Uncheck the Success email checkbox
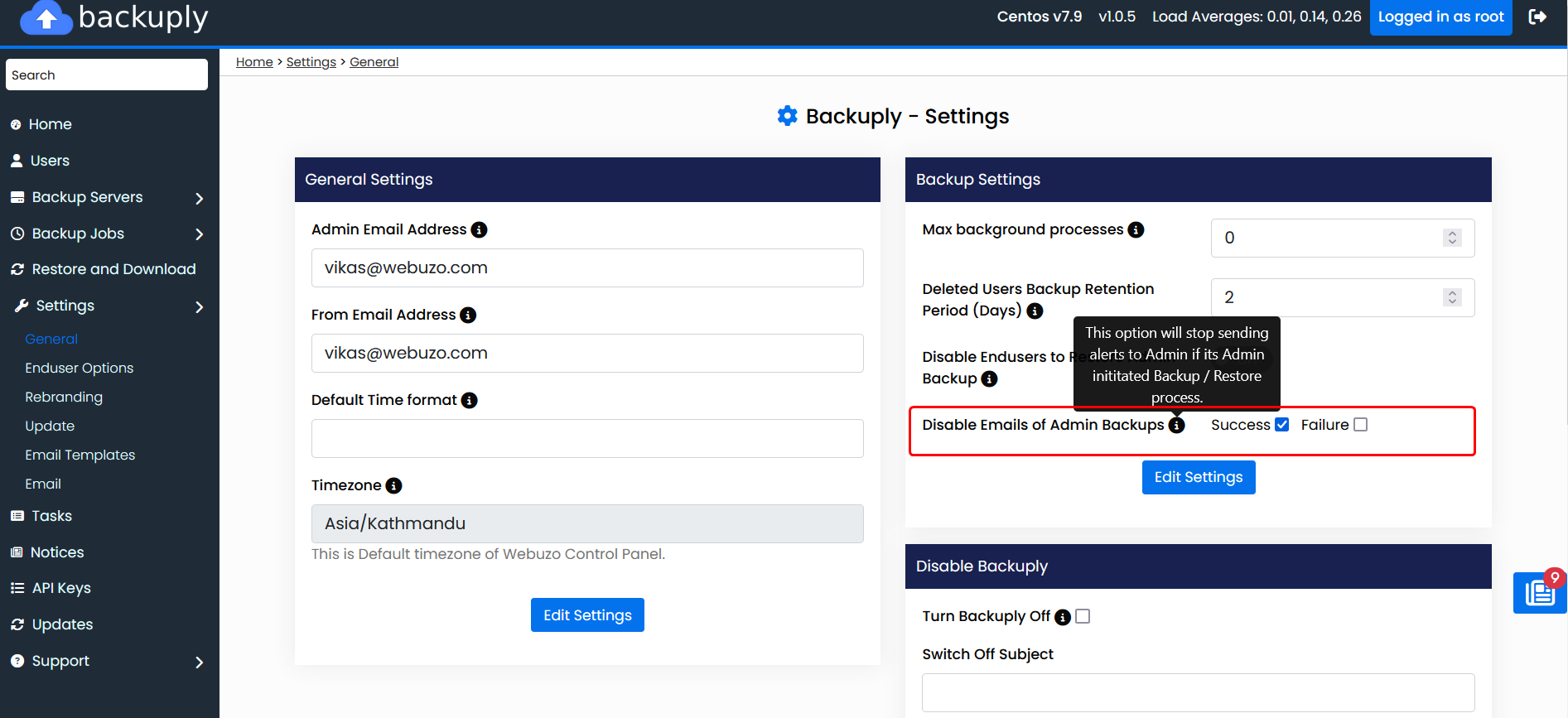Viewport: 1568px width, 718px height. (x=1281, y=425)
